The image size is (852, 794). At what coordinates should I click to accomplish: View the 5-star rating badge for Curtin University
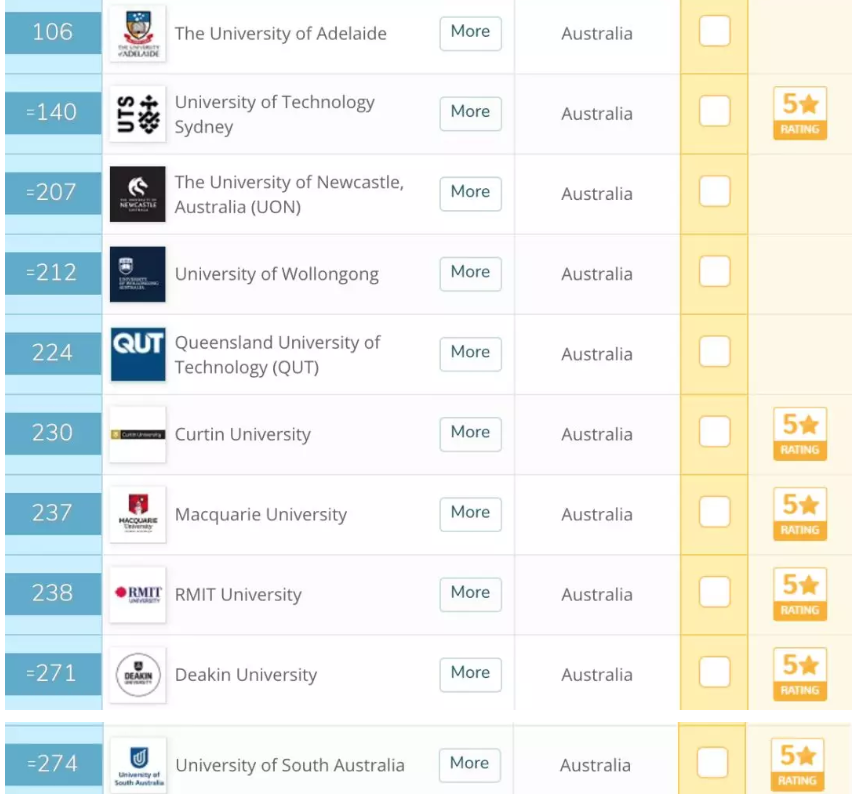pyautogui.click(x=800, y=434)
